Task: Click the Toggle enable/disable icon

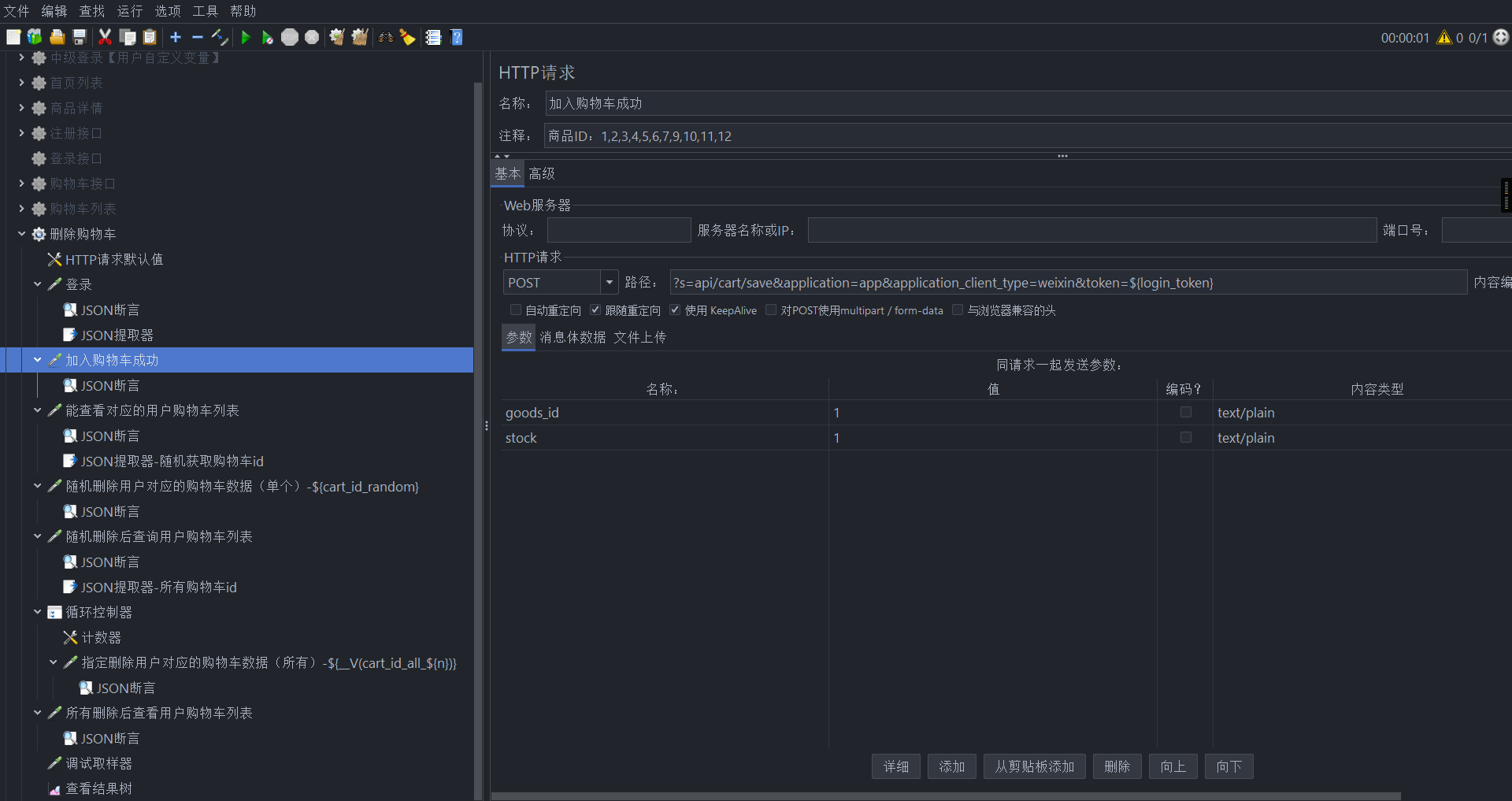Action: [x=220, y=37]
